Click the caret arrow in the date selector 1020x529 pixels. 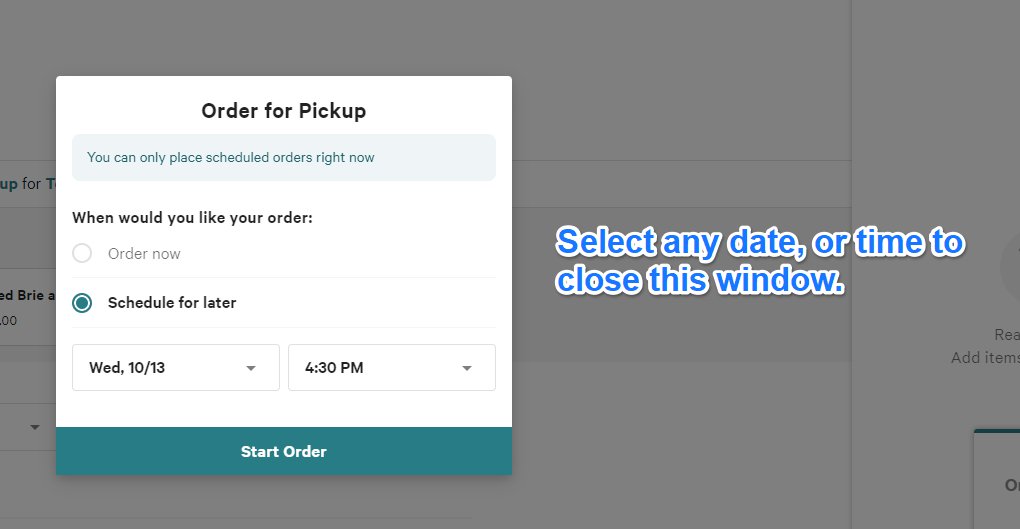[x=251, y=368]
